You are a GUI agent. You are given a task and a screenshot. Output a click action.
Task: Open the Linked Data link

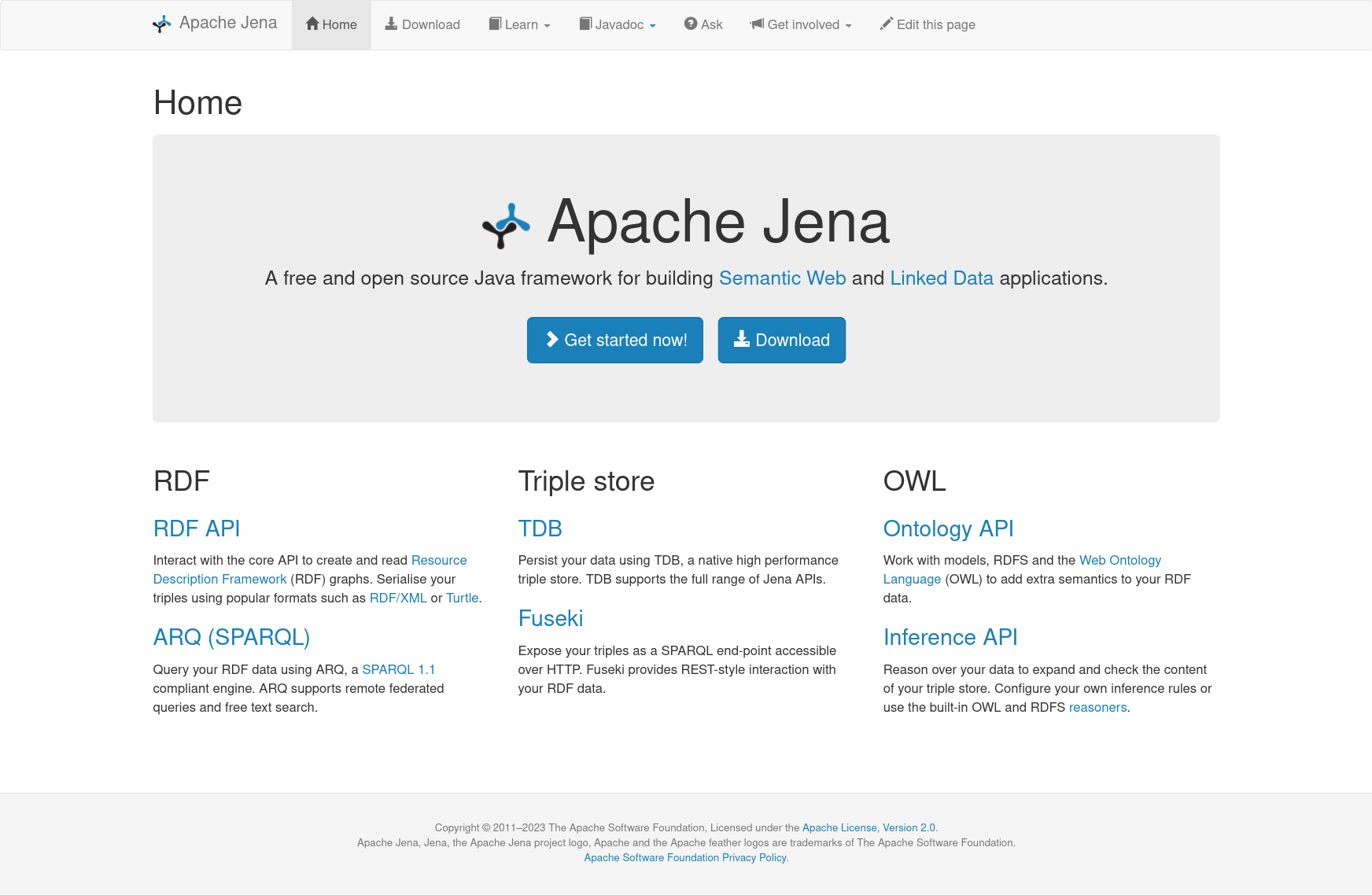[x=942, y=278]
